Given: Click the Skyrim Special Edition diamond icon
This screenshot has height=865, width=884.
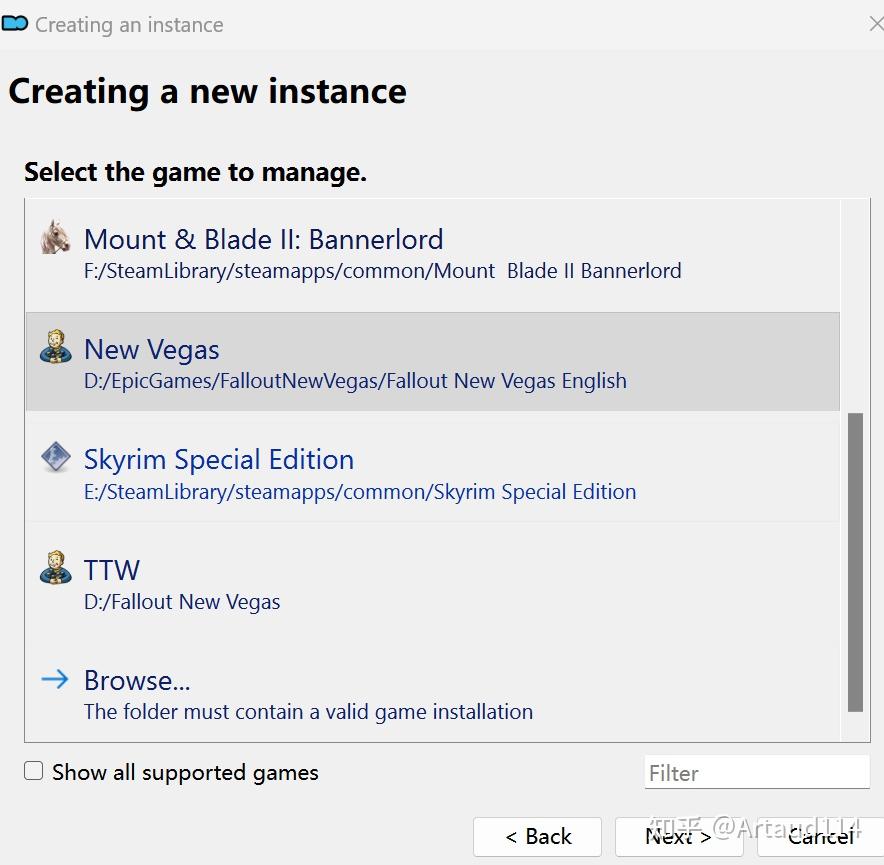Looking at the screenshot, I should pos(55,457).
